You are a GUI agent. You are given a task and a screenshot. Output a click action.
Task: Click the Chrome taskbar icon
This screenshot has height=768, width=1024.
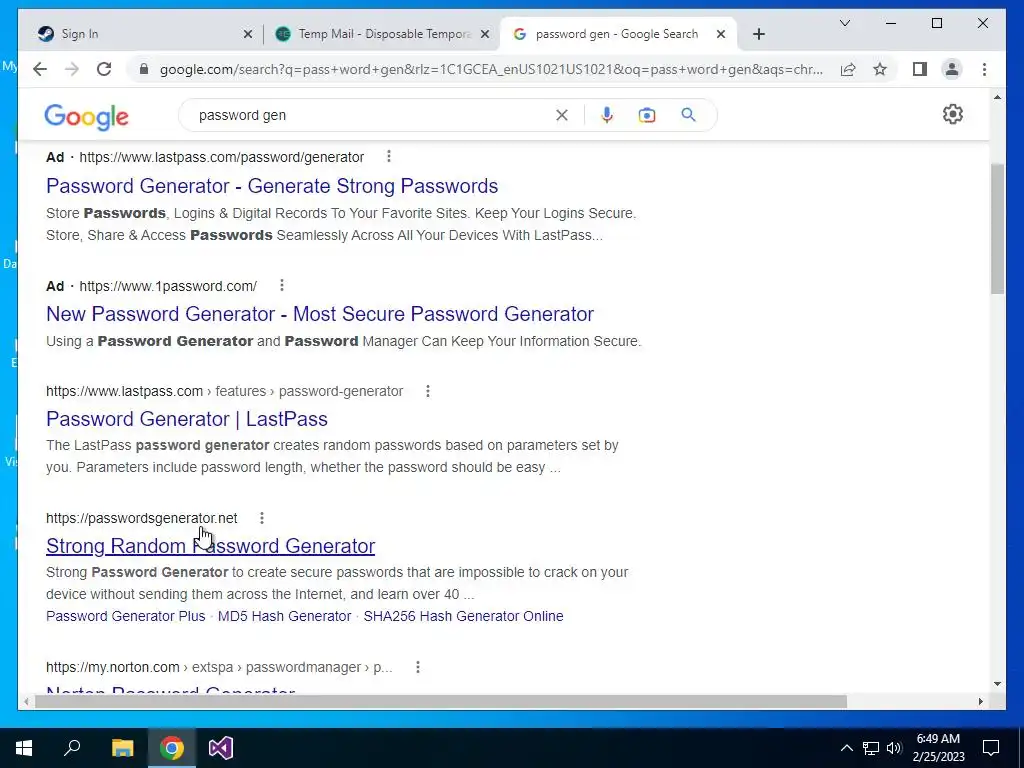click(172, 748)
